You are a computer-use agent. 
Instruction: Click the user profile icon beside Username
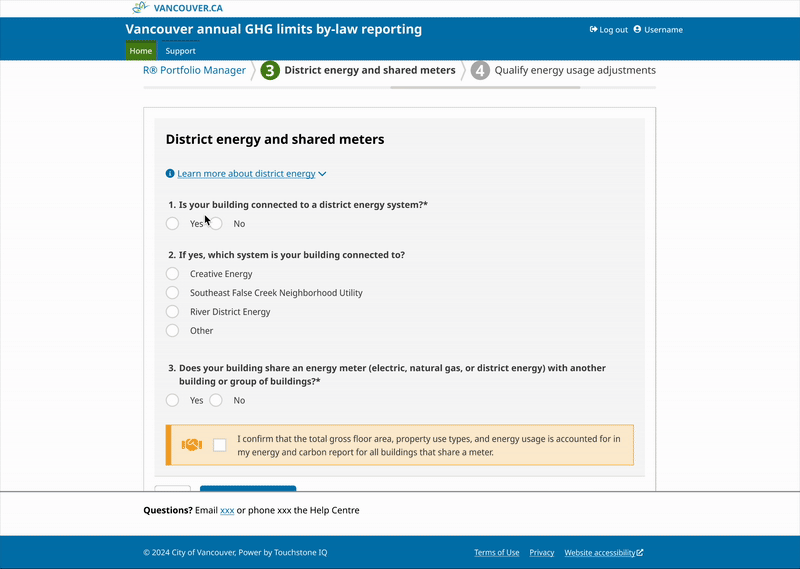(x=637, y=30)
